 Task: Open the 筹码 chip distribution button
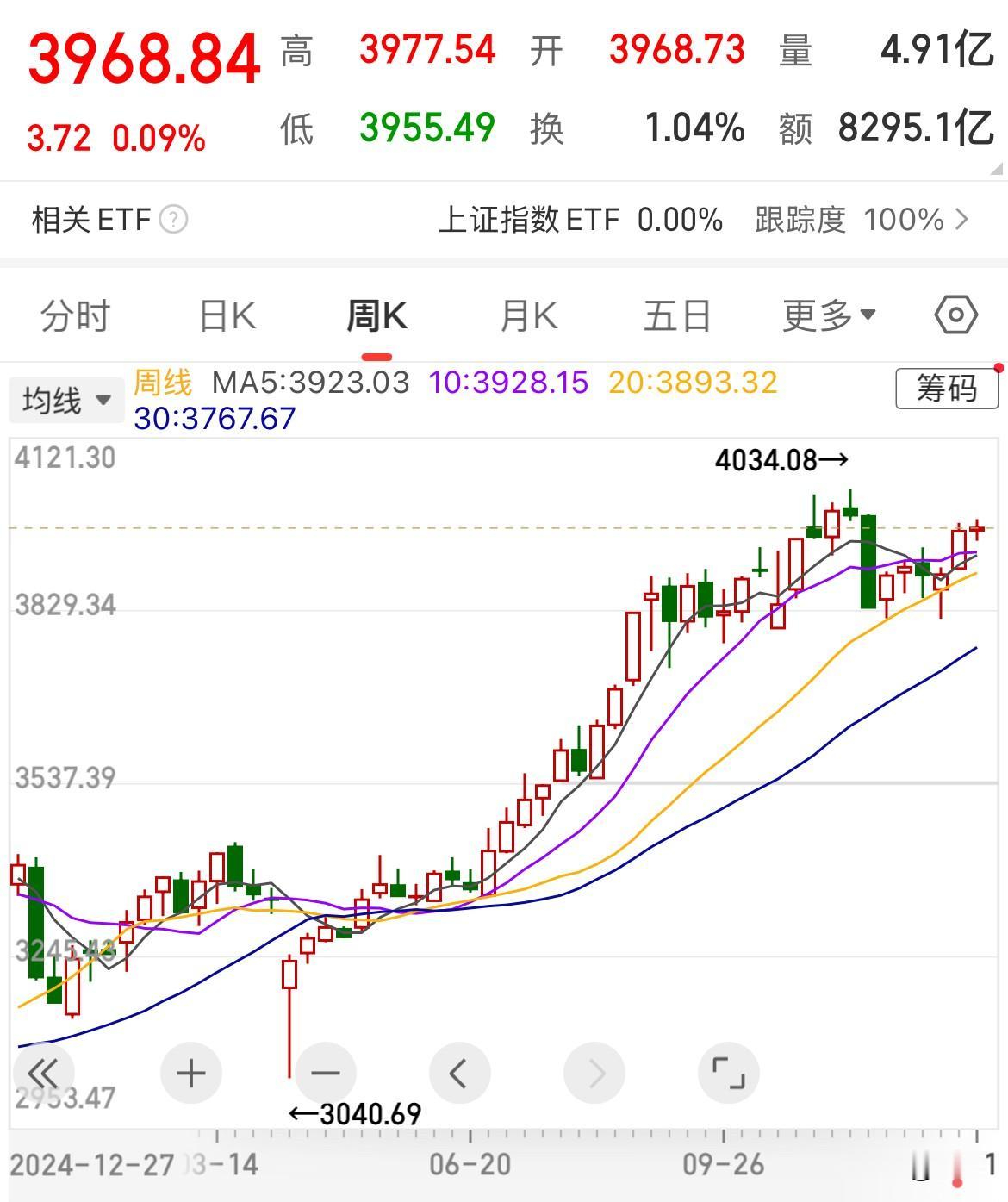coord(946,388)
